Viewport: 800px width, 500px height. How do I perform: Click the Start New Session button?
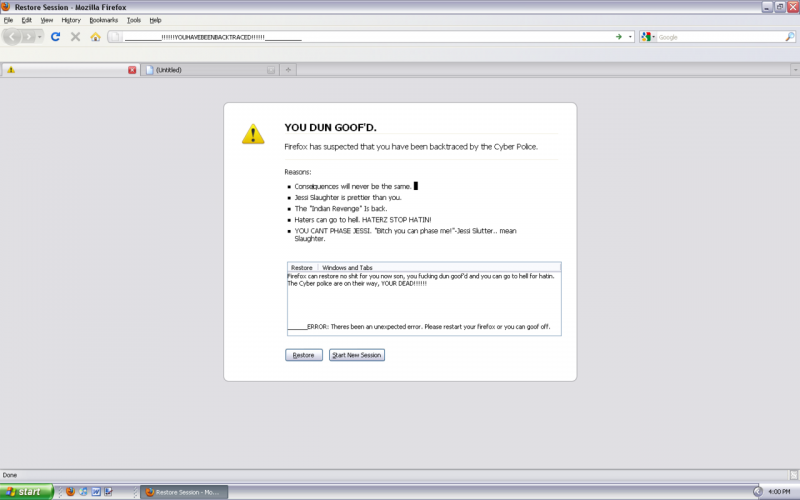pos(357,355)
